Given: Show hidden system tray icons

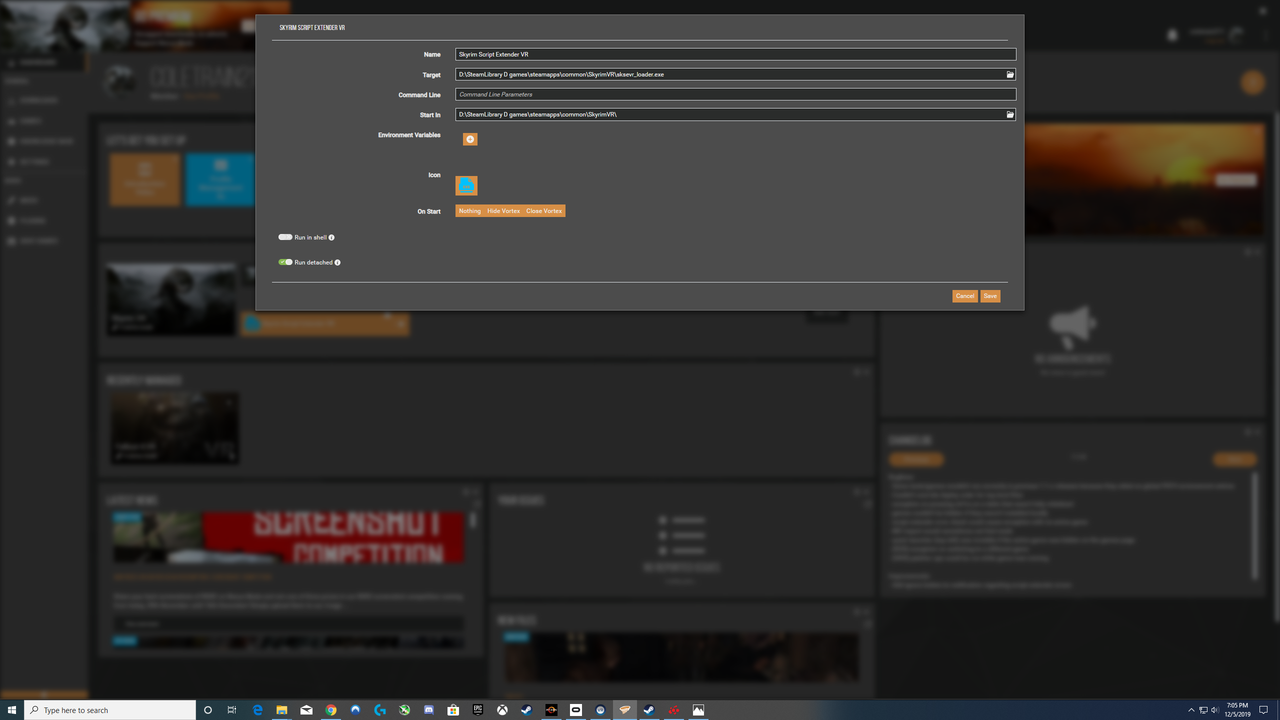Looking at the screenshot, I should [x=1191, y=710].
